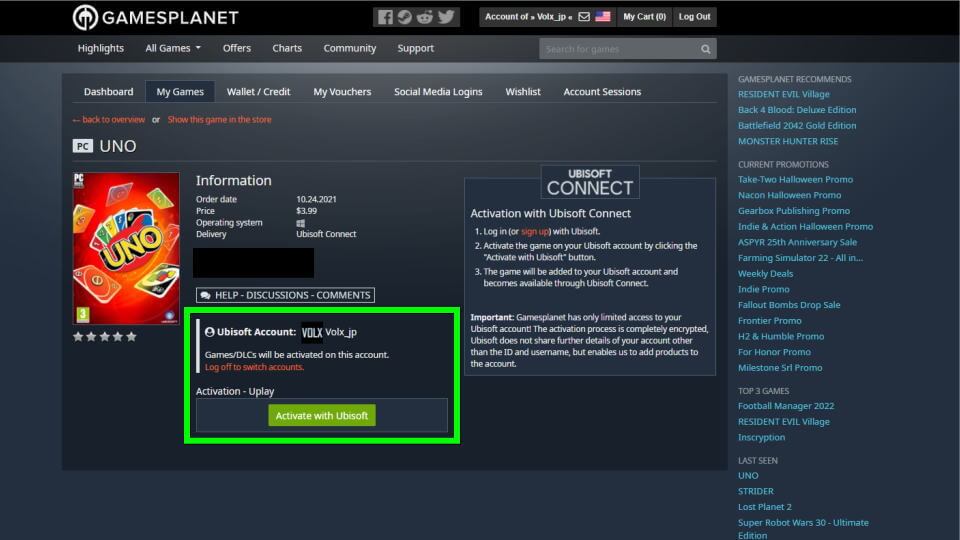Screen dimensions: 960x540
Task: Open the Steam community icon in header
Action: coord(405,17)
